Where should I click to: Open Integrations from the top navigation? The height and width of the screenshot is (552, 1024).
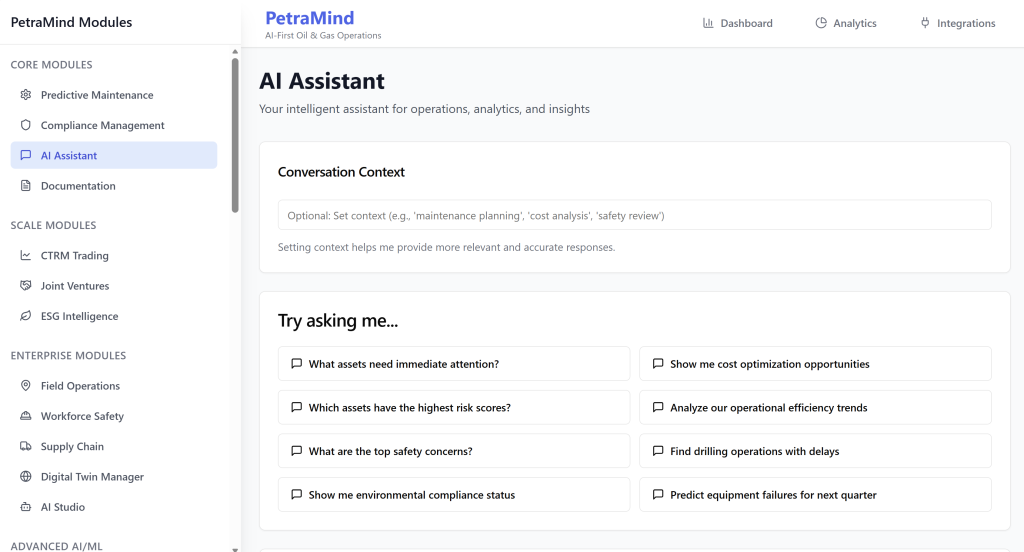click(957, 23)
